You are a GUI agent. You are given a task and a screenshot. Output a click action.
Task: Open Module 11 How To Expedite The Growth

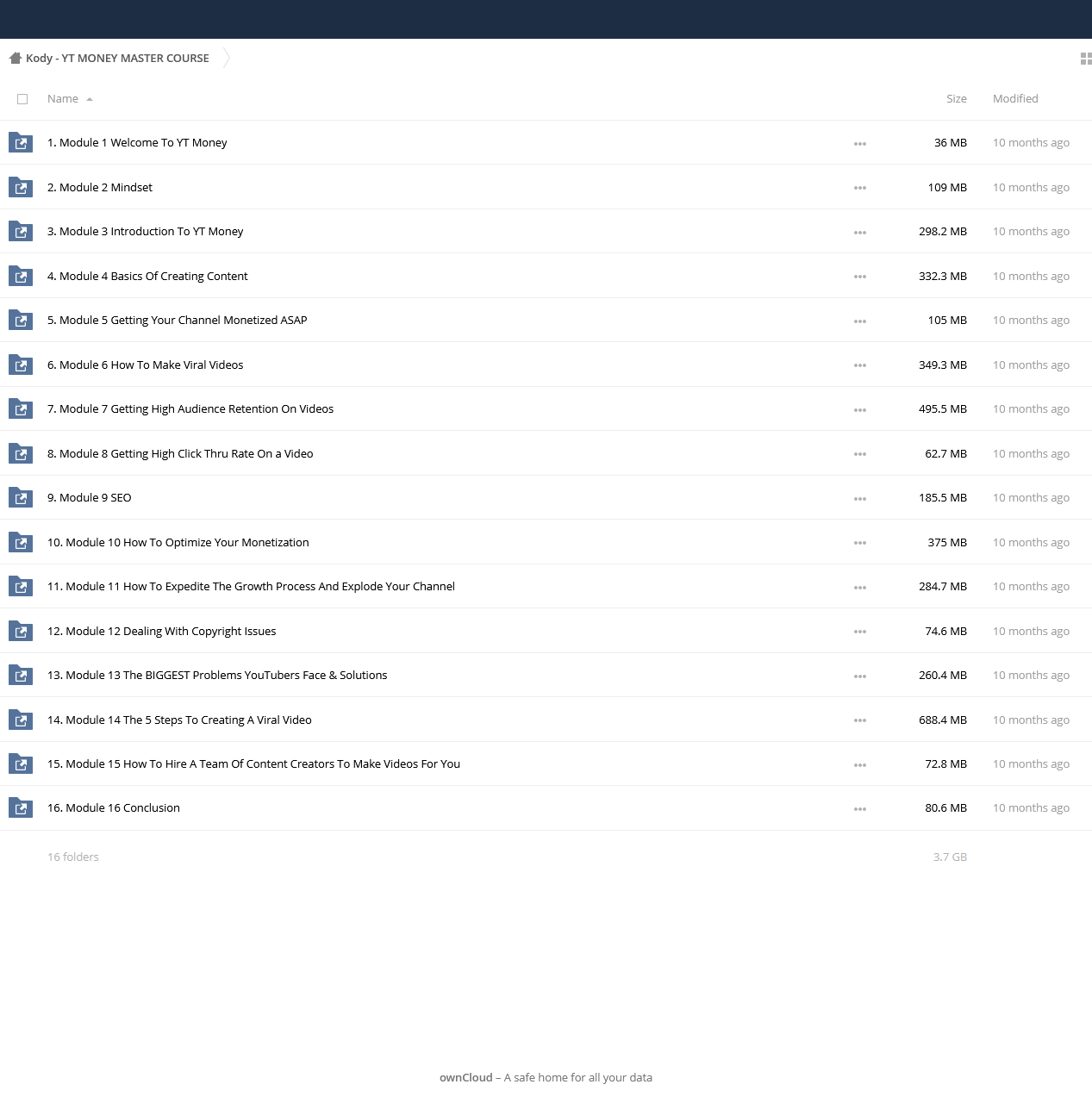(251, 587)
